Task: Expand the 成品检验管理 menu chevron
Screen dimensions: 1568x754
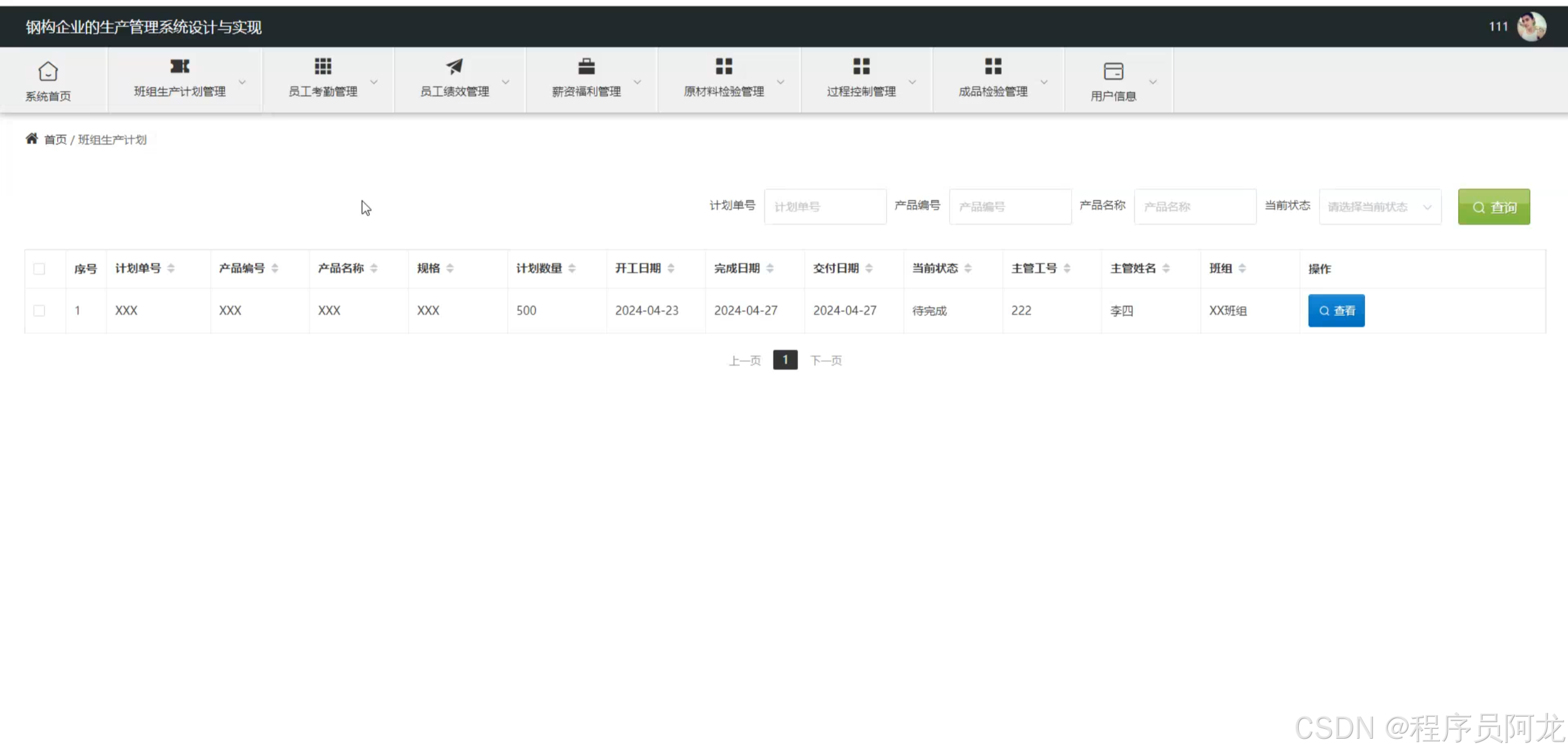Action: pos(1043,82)
